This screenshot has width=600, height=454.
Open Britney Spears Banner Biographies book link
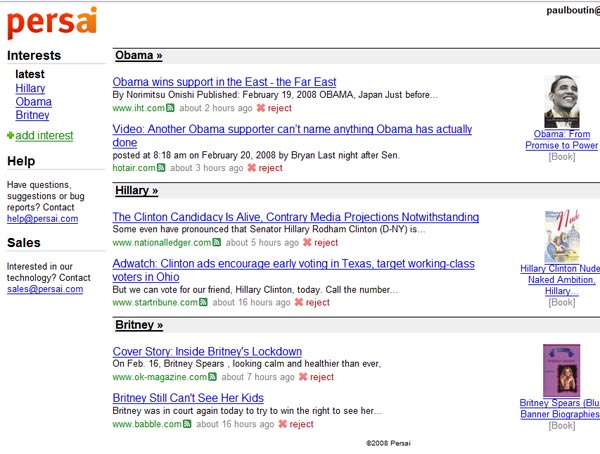[x=560, y=408]
